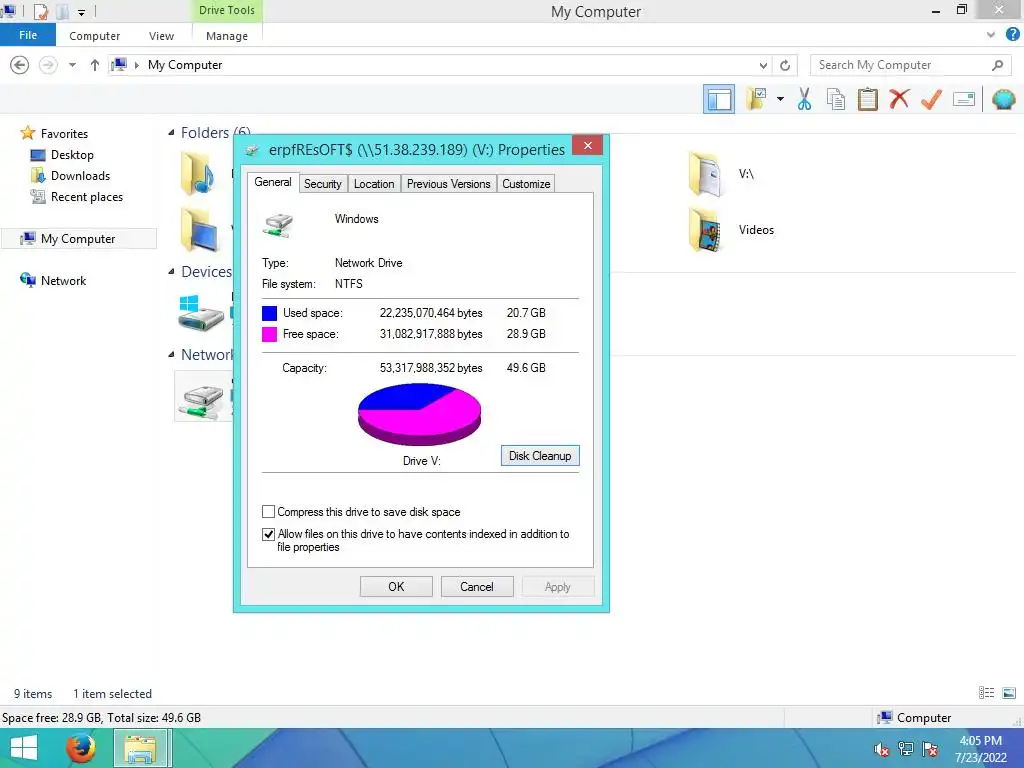The image size is (1024, 768).
Task: Collapse the Network locations group
Action: pos(171,355)
